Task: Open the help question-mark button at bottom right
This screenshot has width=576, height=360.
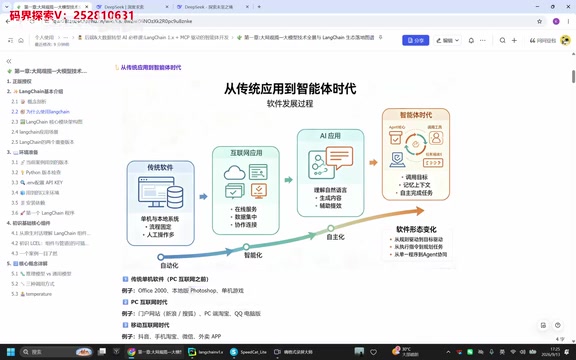Action: click(558, 325)
